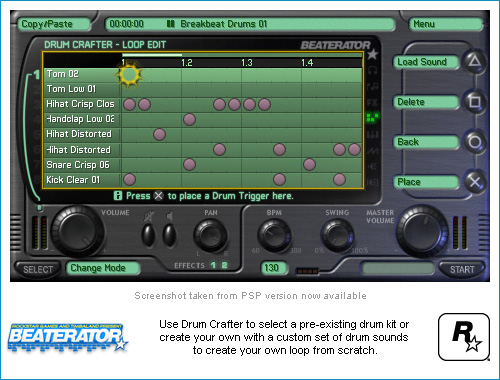Click the circle button beside Back

tap(475, 142)
